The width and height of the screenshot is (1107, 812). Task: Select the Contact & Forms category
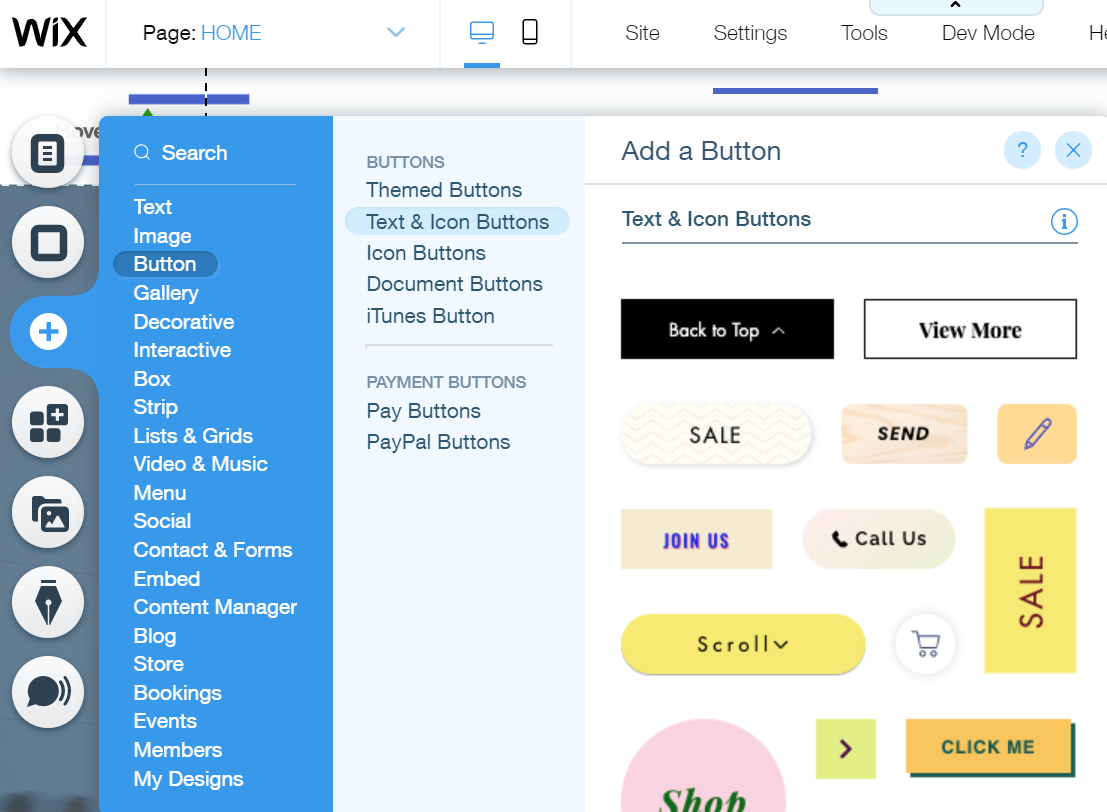(x=213, y=550)
